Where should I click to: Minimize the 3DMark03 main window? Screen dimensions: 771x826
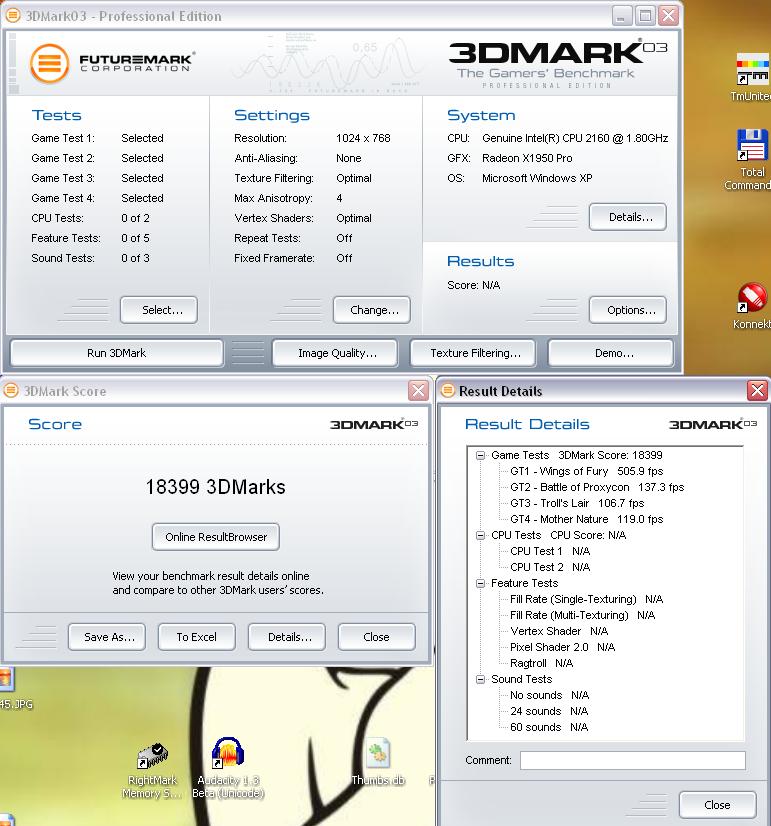[x=622, y=16]
